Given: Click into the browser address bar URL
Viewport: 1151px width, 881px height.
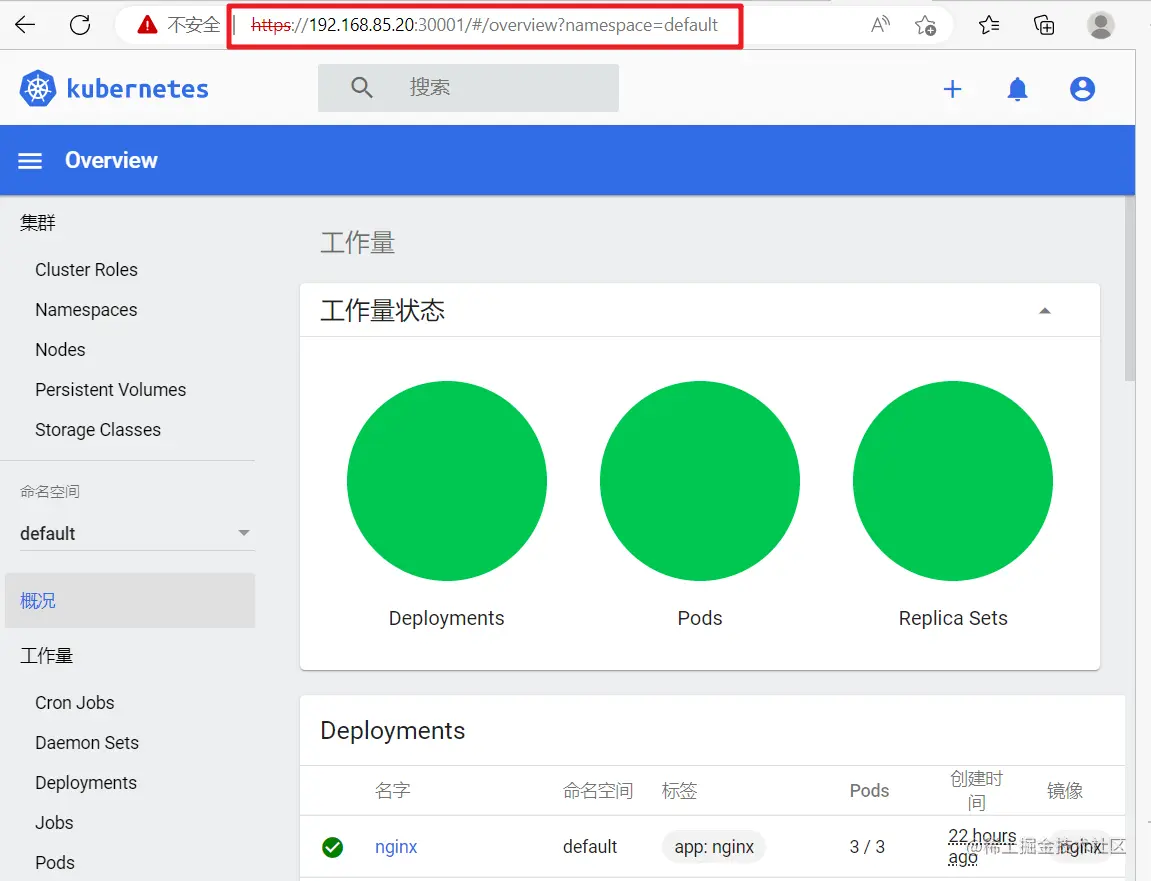Looking at the screenshot, I should (484, 26).
